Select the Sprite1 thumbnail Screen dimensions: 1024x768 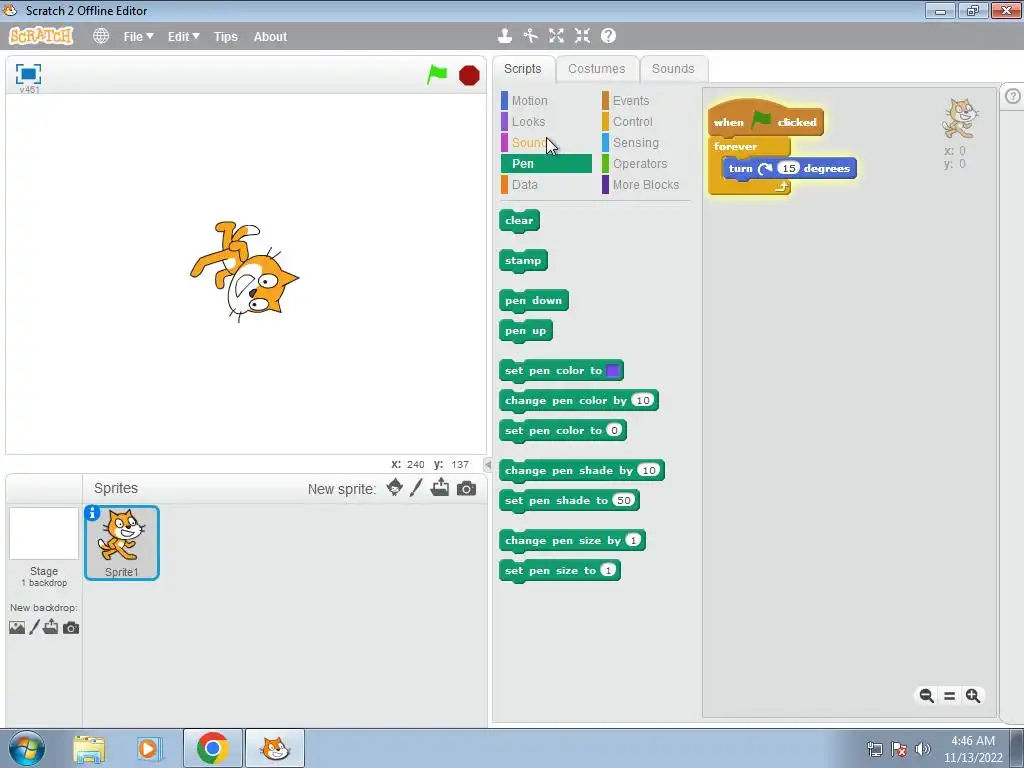pos(121,543)
